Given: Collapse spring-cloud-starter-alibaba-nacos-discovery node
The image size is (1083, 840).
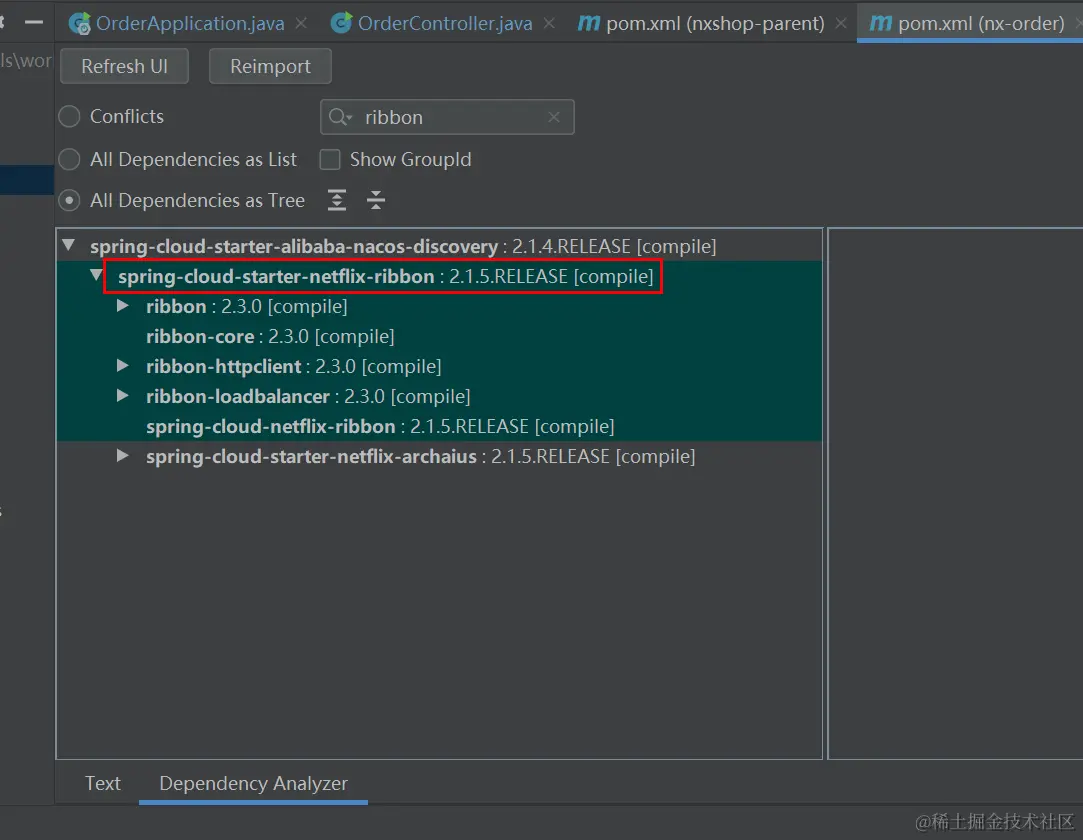Looking at the screenshot, I should tap(68, 245).
